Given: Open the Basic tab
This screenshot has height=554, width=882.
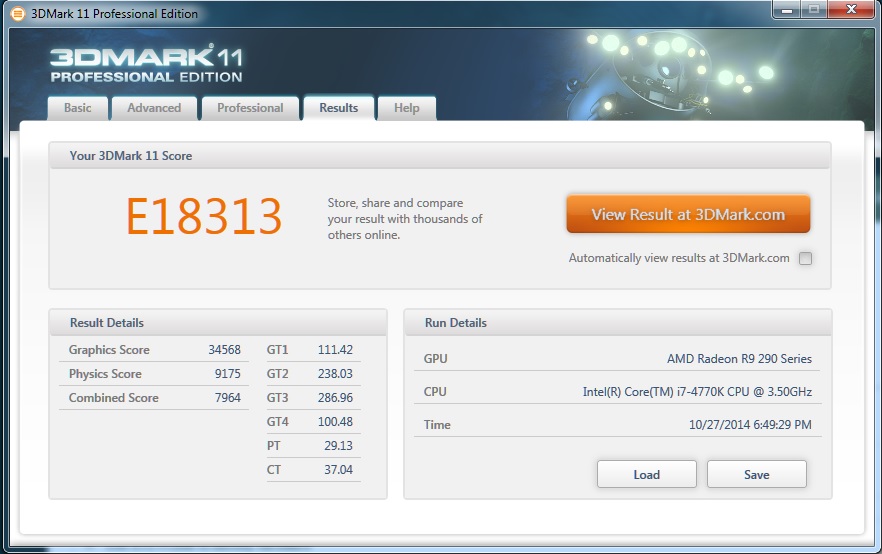Looking at the screenshot, I should point(78,108).
